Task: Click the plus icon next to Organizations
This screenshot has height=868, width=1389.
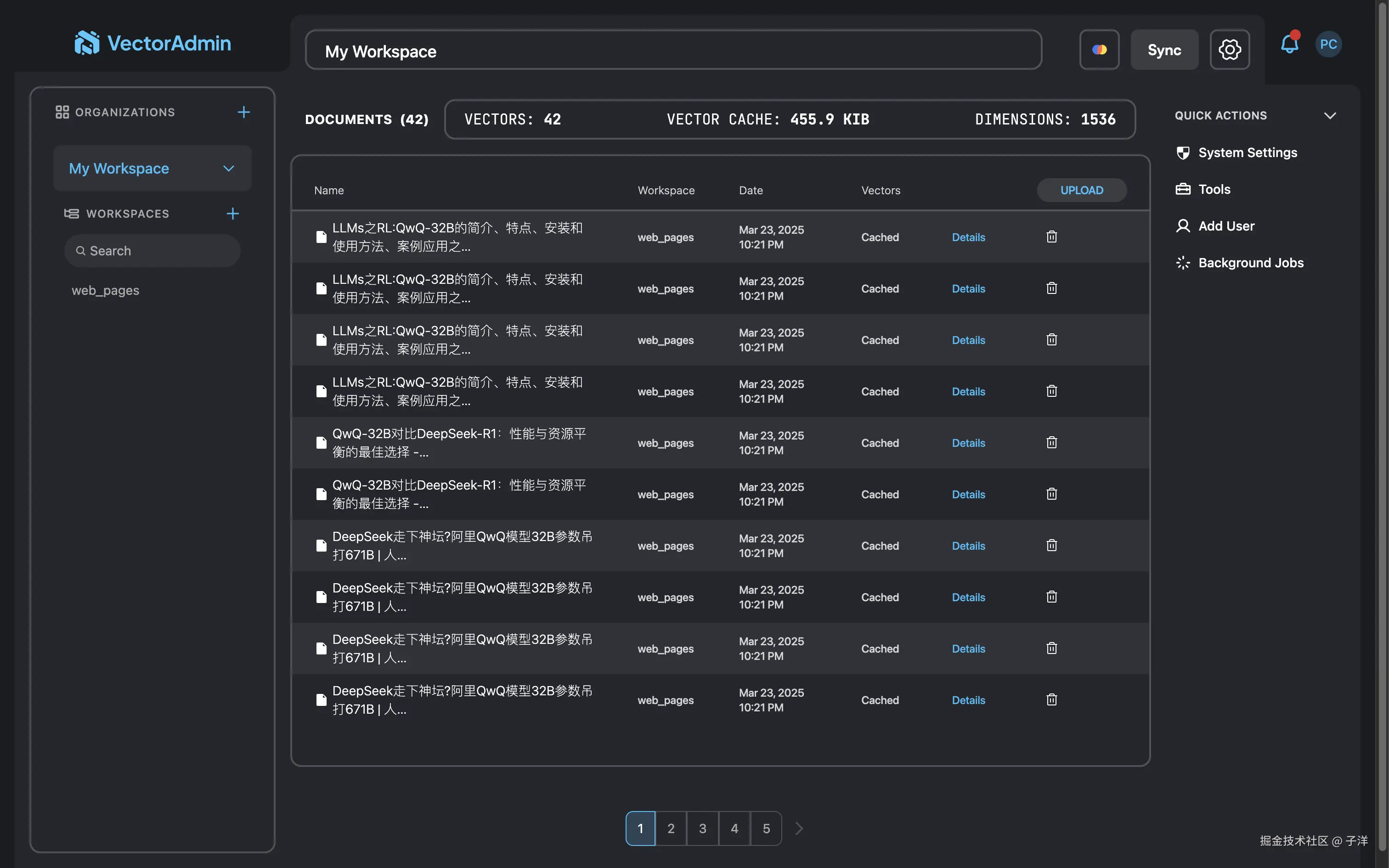Action: pyautogui.click(x=243, y=112)
